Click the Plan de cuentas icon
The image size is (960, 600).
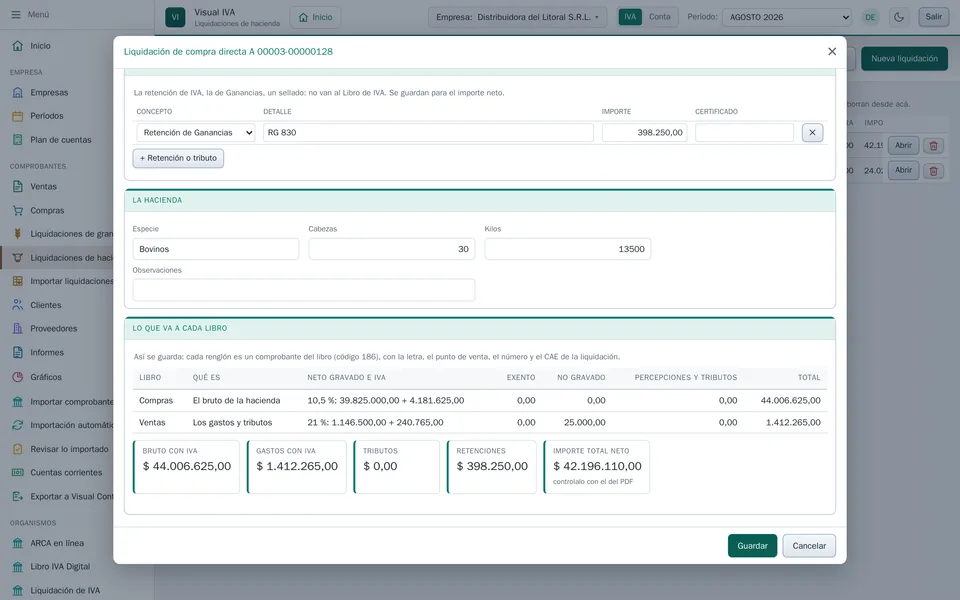[x=18, y=140]
